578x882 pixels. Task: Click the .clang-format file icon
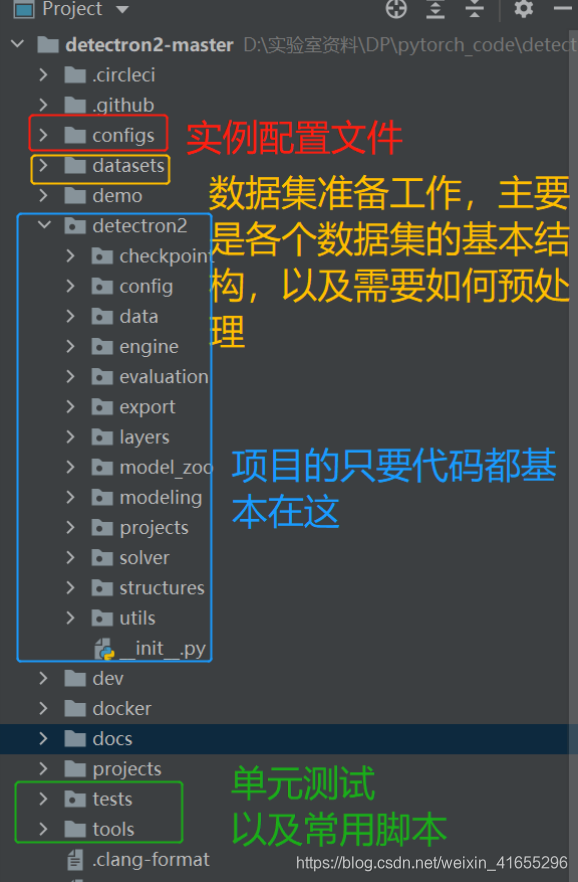(x=75, y=860)
